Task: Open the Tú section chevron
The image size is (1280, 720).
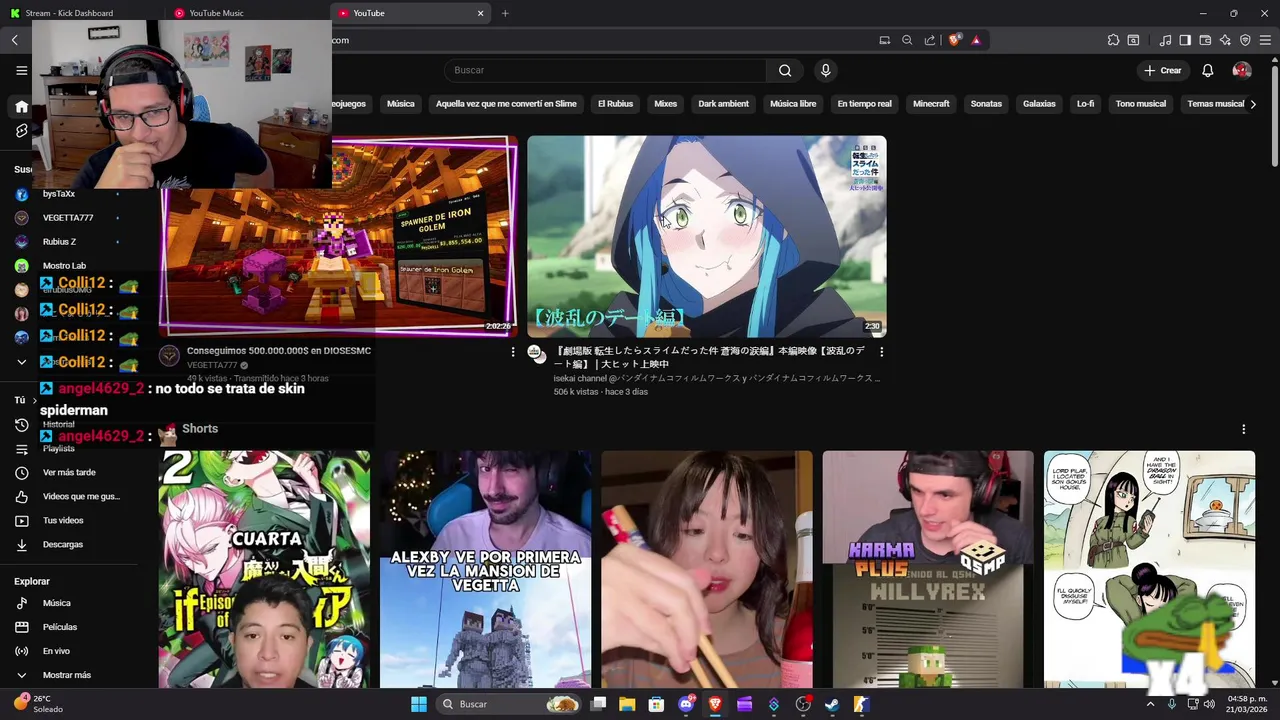Action: point(34,400)
